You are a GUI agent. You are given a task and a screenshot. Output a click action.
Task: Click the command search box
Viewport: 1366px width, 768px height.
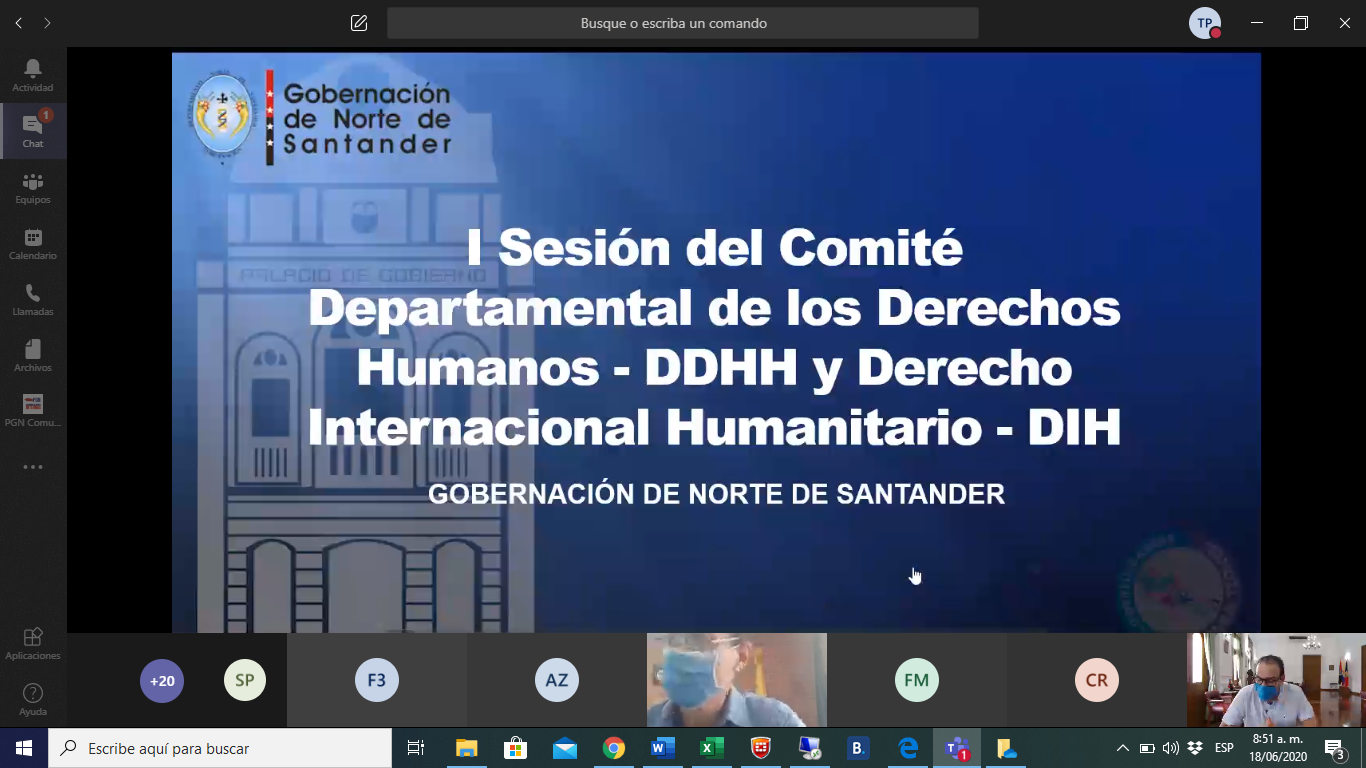coord(682,23)
